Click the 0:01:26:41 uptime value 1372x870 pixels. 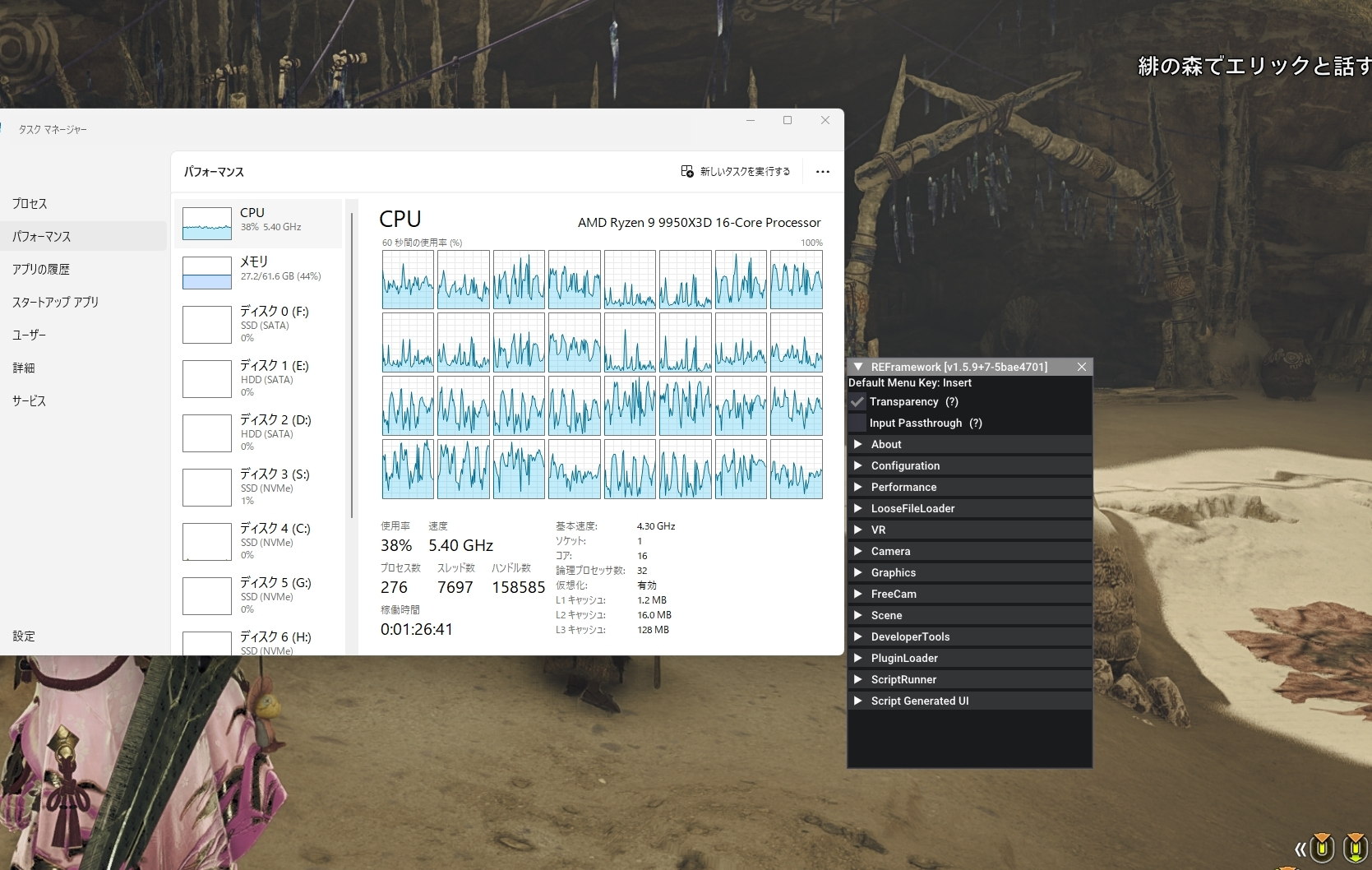(x=417, y=629)
